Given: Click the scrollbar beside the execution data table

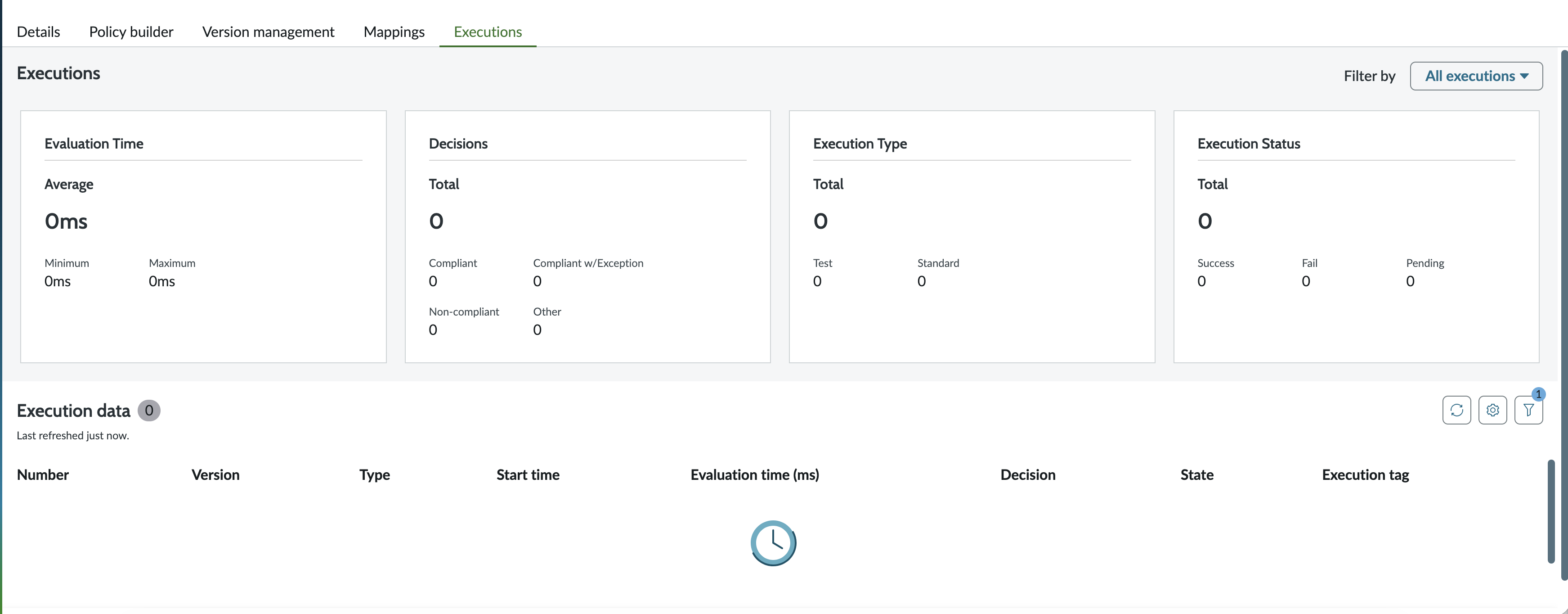Looking at the screenshot, I should click(1551, 512).
